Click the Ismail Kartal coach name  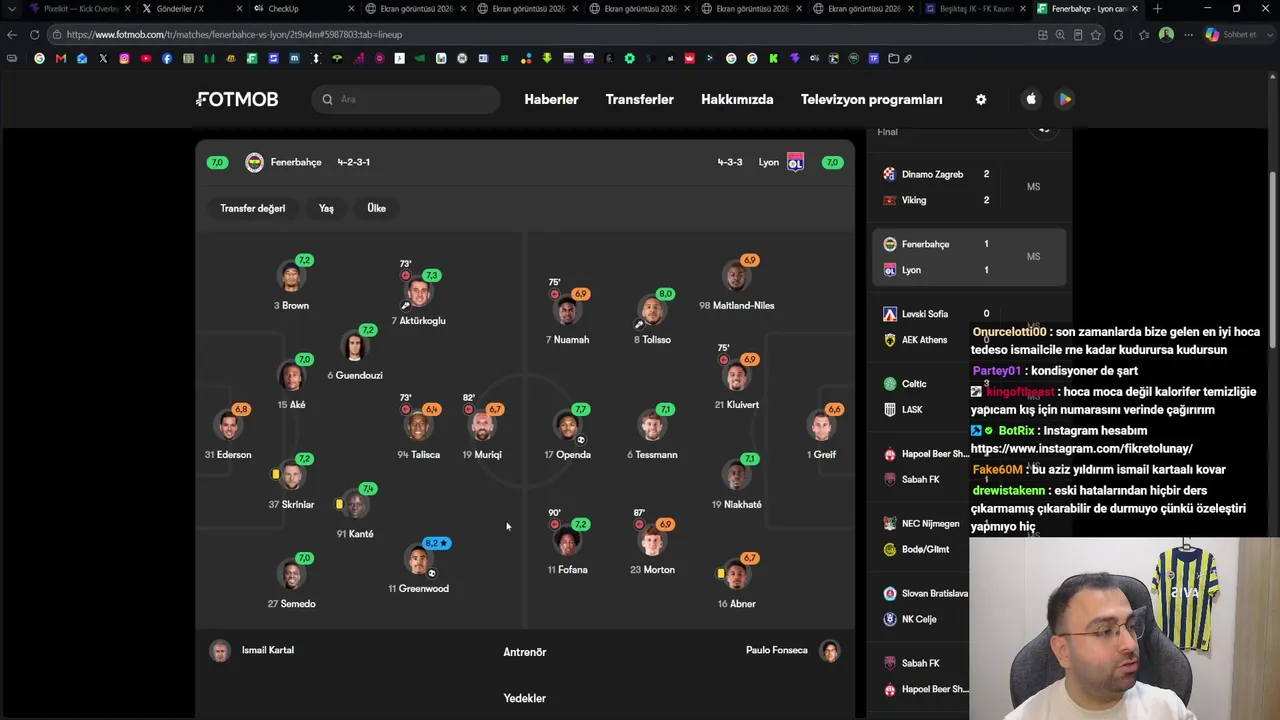coord(268,650)
